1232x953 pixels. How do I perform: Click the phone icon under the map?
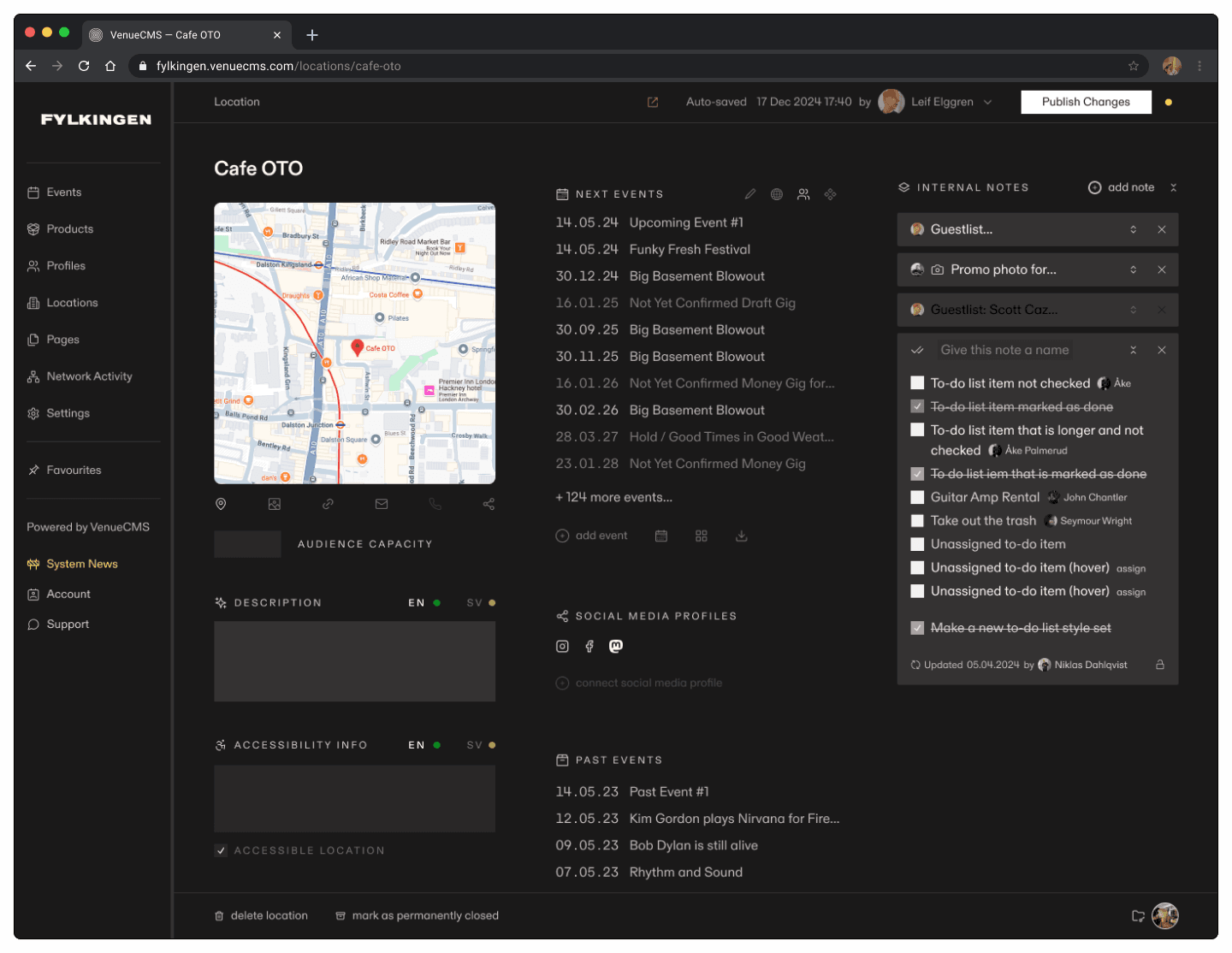tap(435, 504)
